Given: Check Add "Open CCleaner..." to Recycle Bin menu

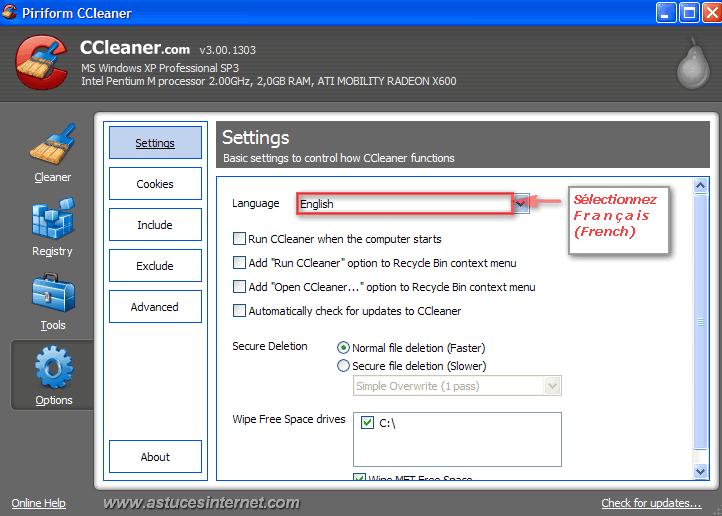Looking at the screenshot, I should [239, 286].
